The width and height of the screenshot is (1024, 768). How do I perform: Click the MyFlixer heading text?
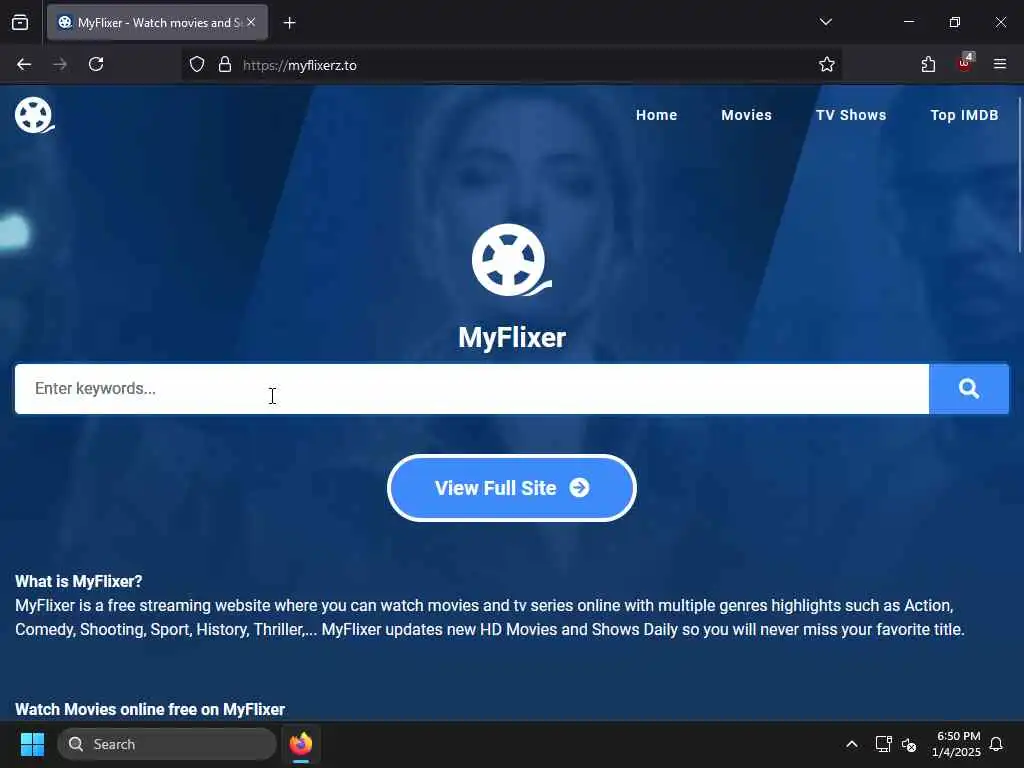[511, 338]
